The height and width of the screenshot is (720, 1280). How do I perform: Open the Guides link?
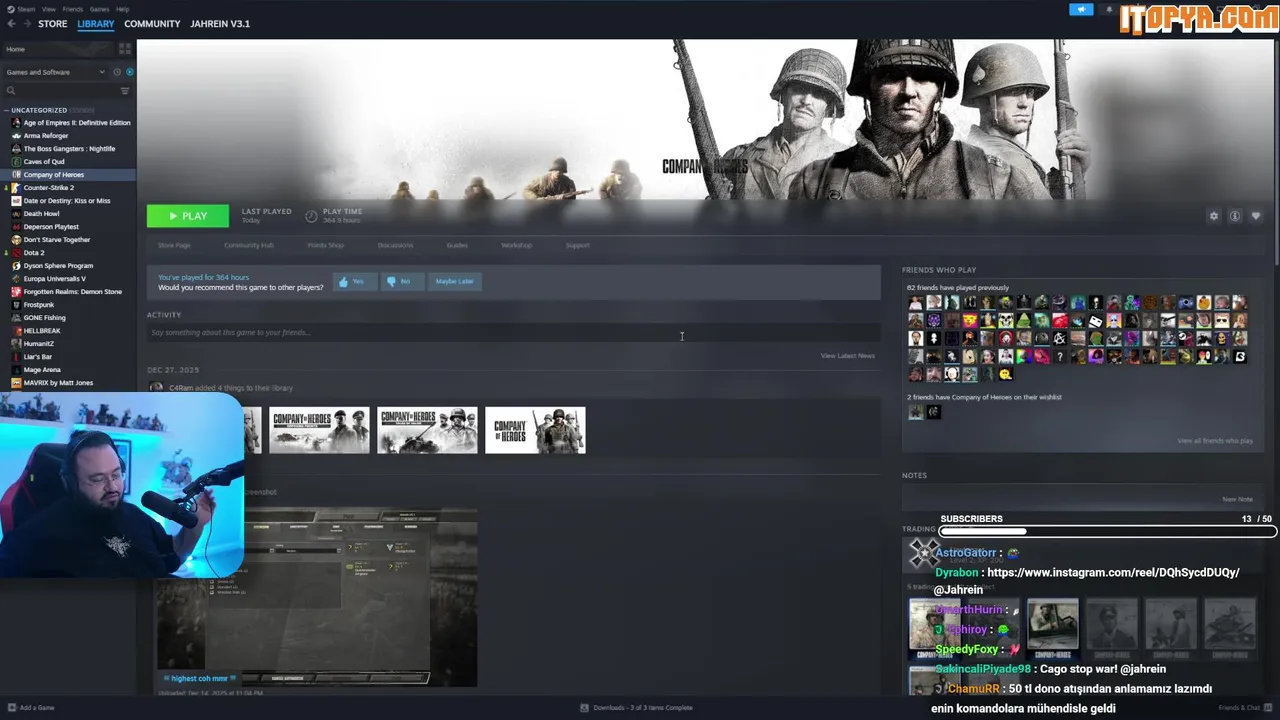(x=457, y=245)
